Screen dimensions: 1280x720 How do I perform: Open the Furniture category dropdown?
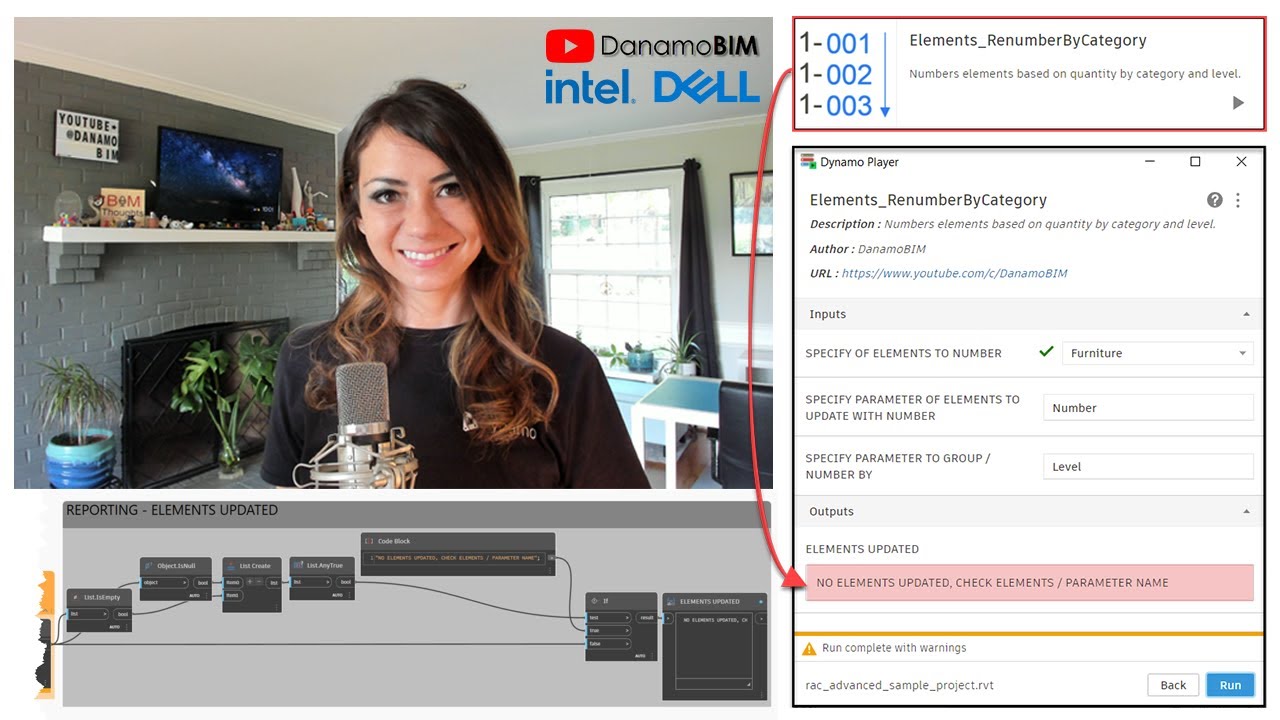point(1157,353)
